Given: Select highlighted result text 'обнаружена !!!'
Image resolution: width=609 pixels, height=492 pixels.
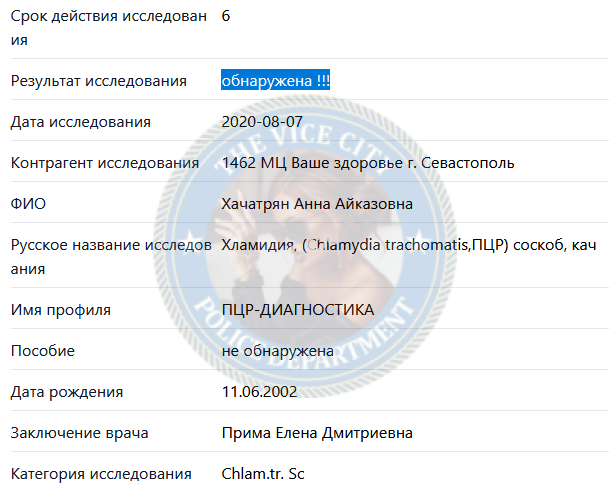Looking at the screenshot, I should [x=275, y=80].
